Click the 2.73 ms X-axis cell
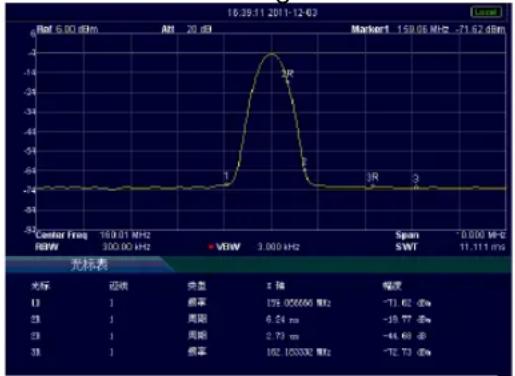Screen dimensions: 515x376 (282, 336)
